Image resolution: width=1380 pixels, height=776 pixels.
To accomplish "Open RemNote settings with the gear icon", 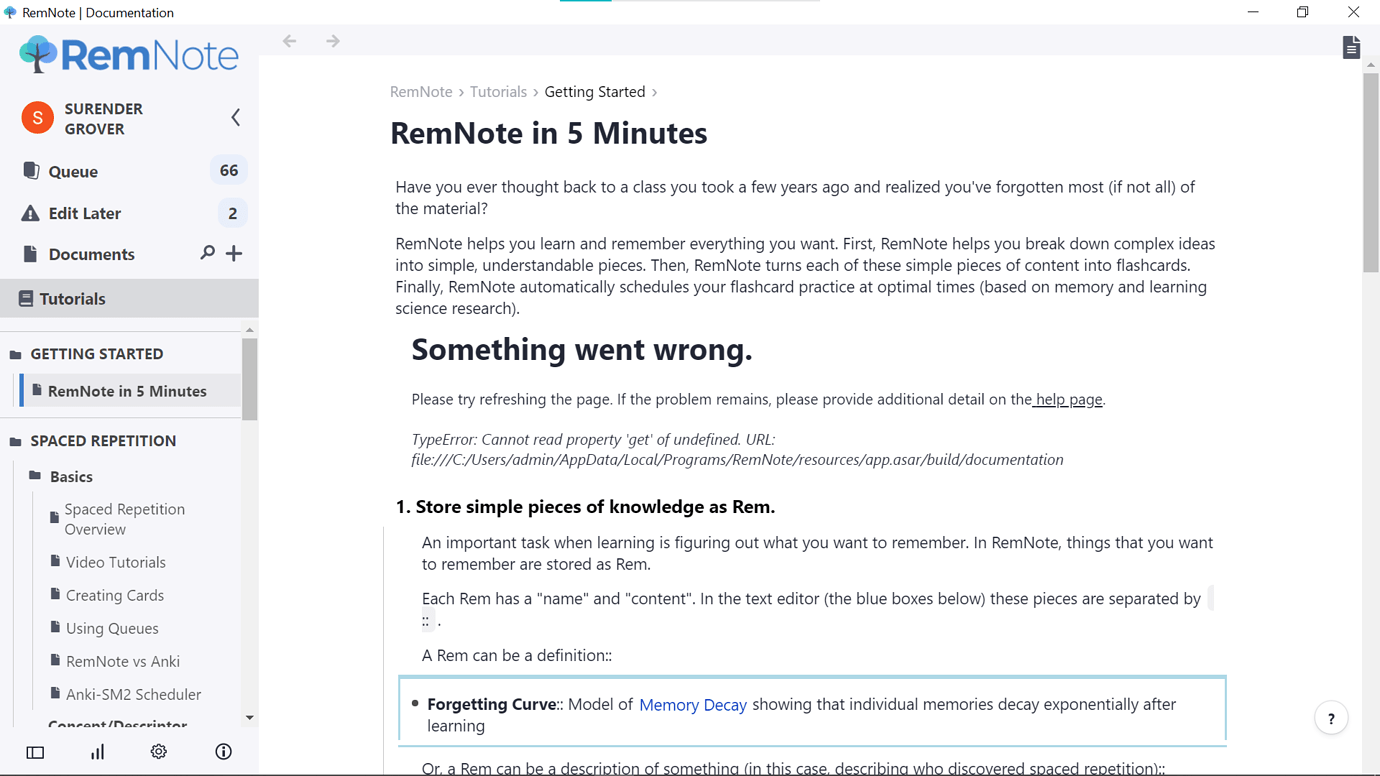I will click(x=158, y=751).
